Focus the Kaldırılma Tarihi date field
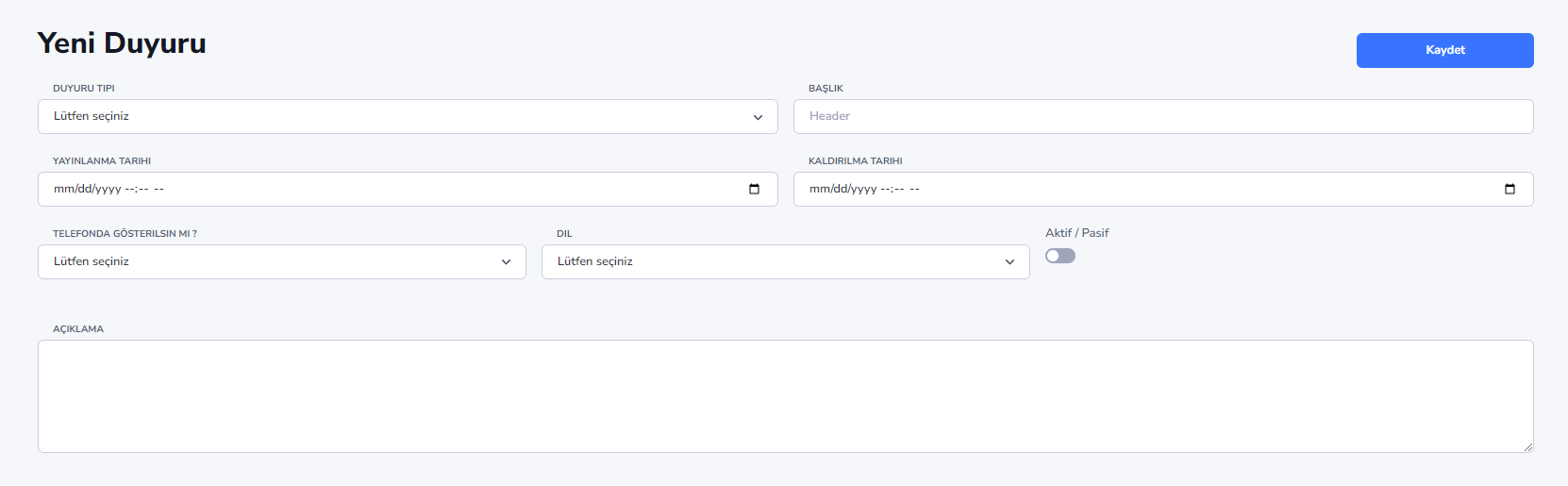1568x486 pixels. click(x=1163, y=189)
